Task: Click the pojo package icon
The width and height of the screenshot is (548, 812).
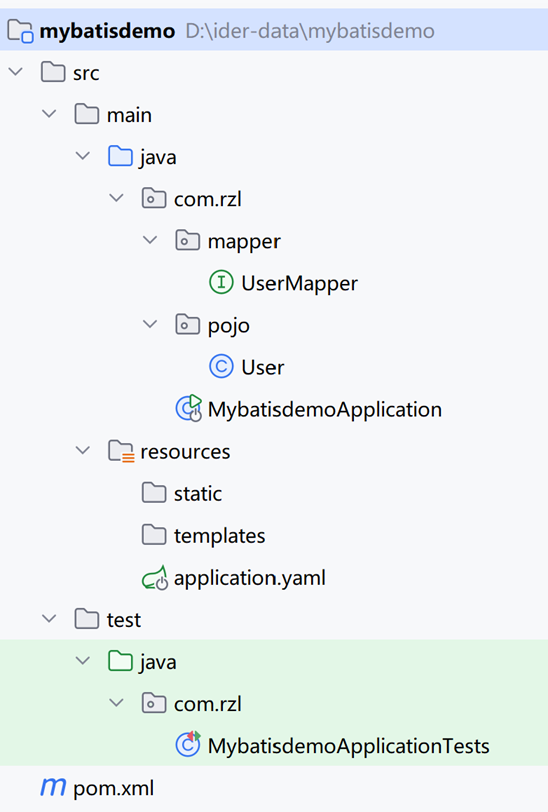Action: [188, 325]
